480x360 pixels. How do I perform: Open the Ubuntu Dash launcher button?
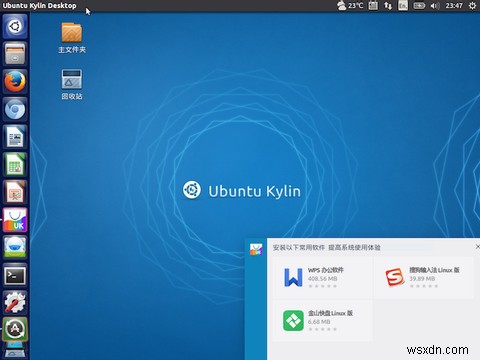click(15, 26)
